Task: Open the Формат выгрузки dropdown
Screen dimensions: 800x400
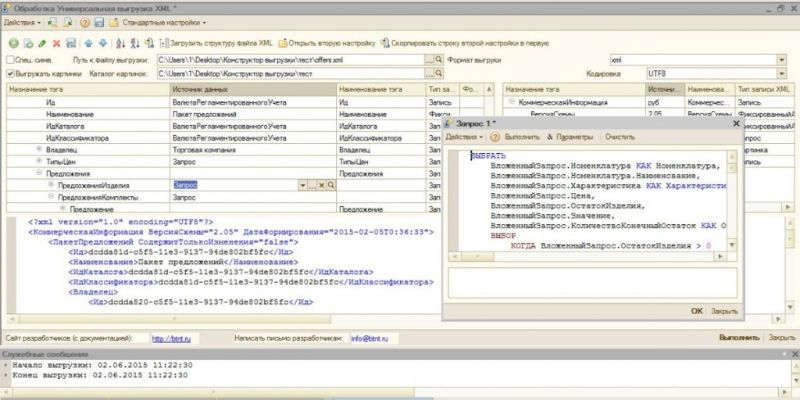Action: (780, 60)
